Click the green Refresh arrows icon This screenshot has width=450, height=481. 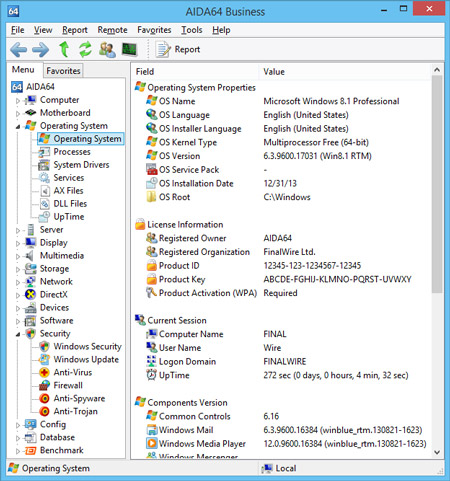click(85, 49)
